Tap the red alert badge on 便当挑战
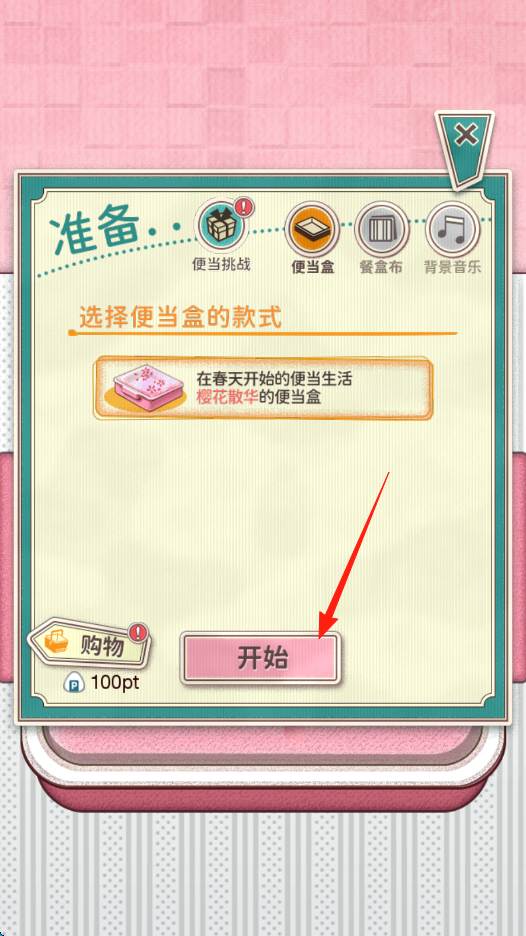The height and width of the screenshot is (936, 526). click(245, 207)
